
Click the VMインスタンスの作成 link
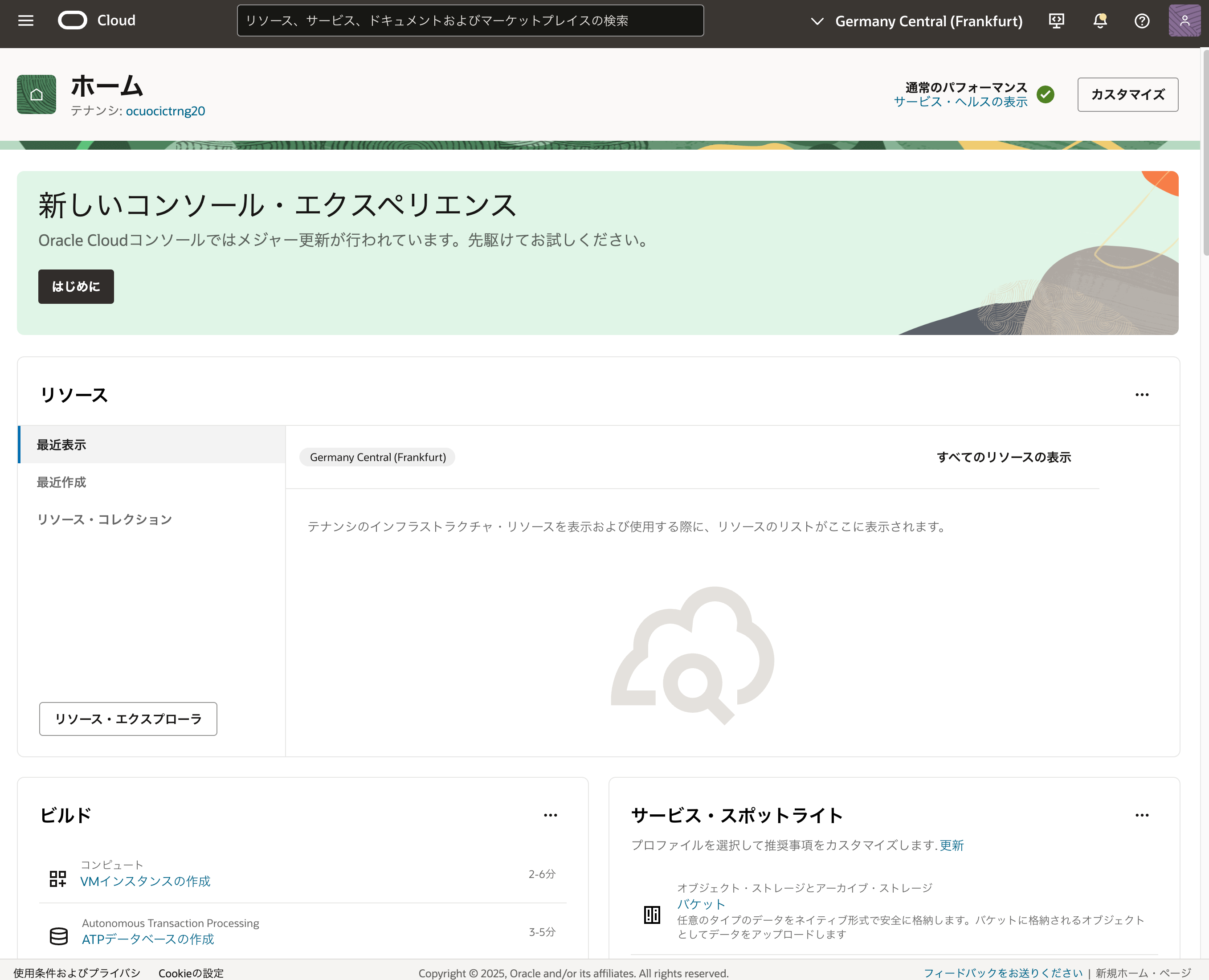pyautogui.click(x=145, y=881)
